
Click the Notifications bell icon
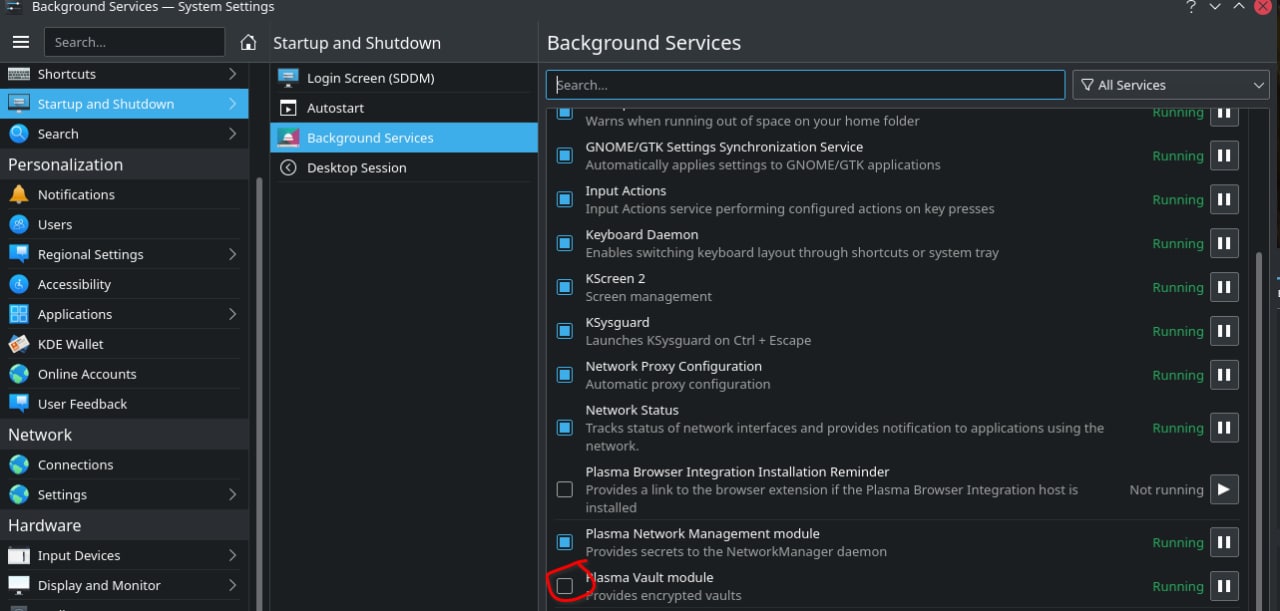tap(18, 194)
